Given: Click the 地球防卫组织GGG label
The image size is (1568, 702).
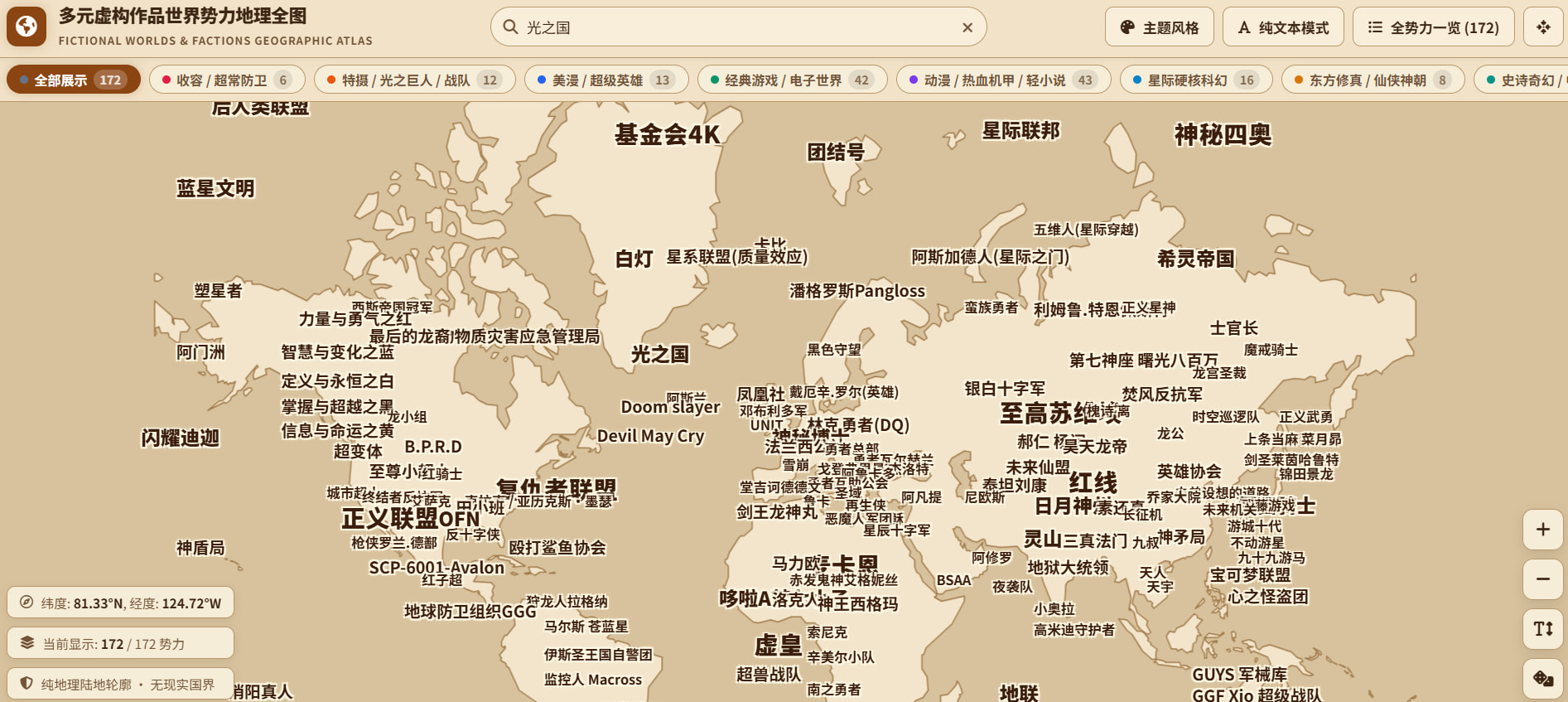Looking at the screenshot, I should [470, 612].
